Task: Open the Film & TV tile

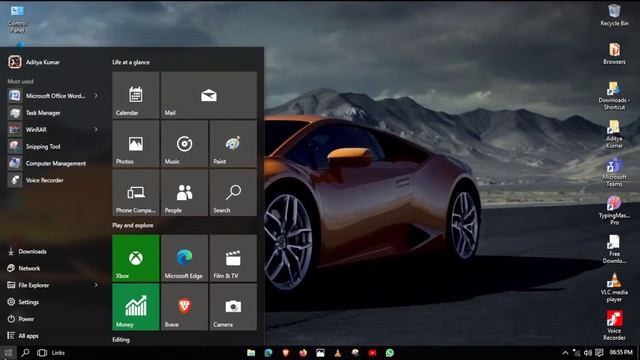Action: (233, 258)
